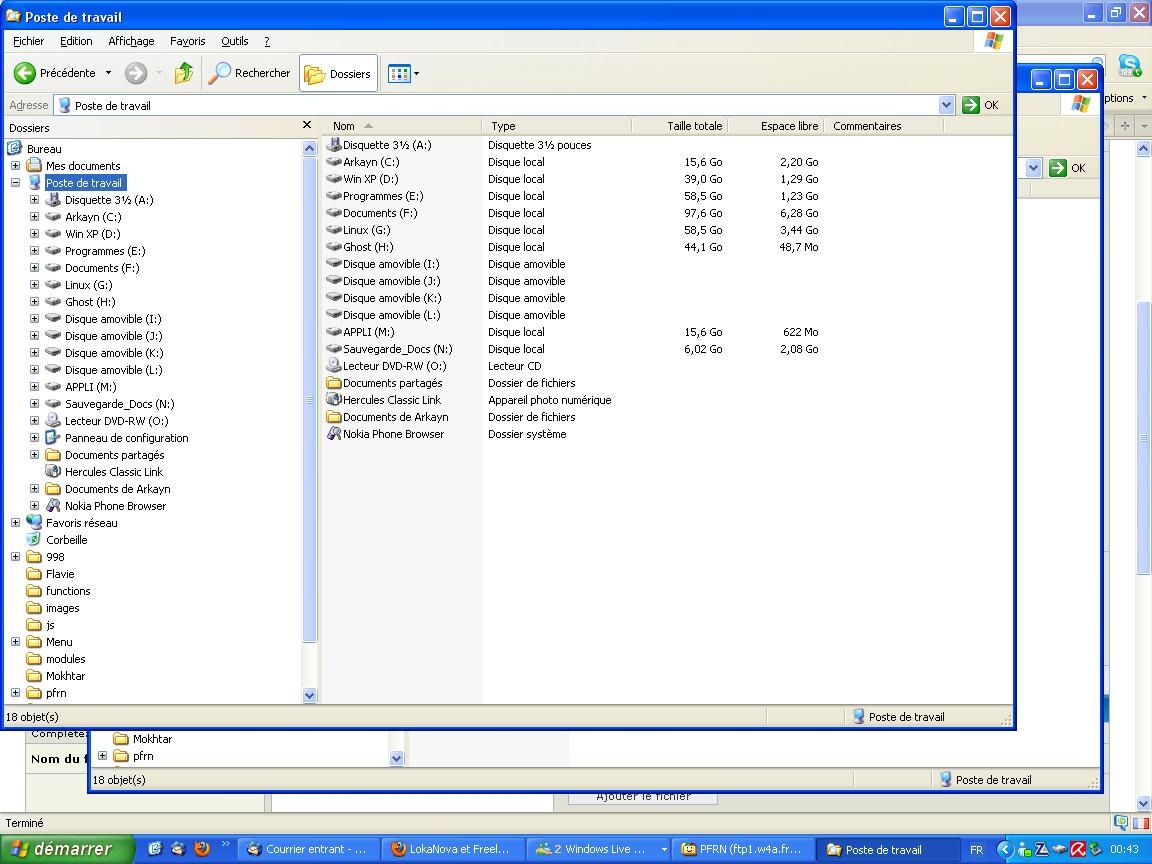Click Corbeille in the folder tree

pyautogui.click(x=66, y=540)
